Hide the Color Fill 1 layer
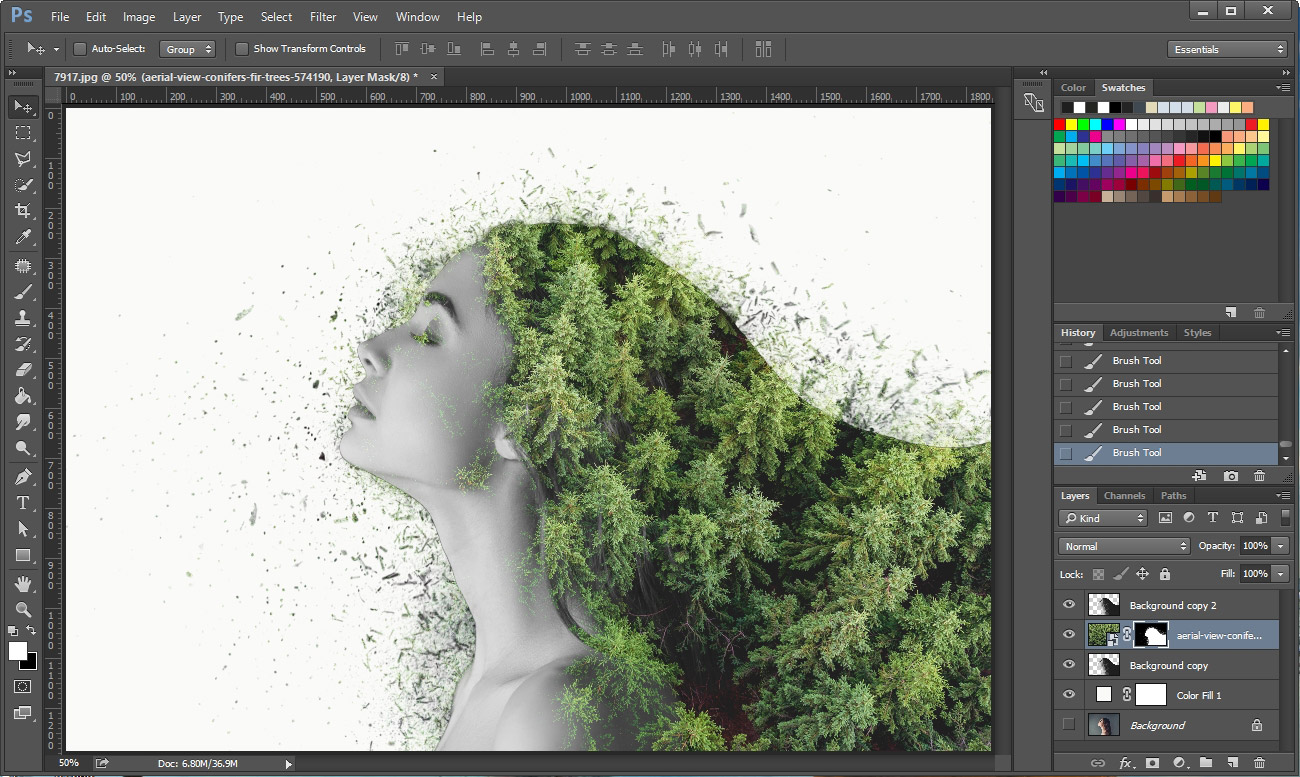 [1069, 695]
